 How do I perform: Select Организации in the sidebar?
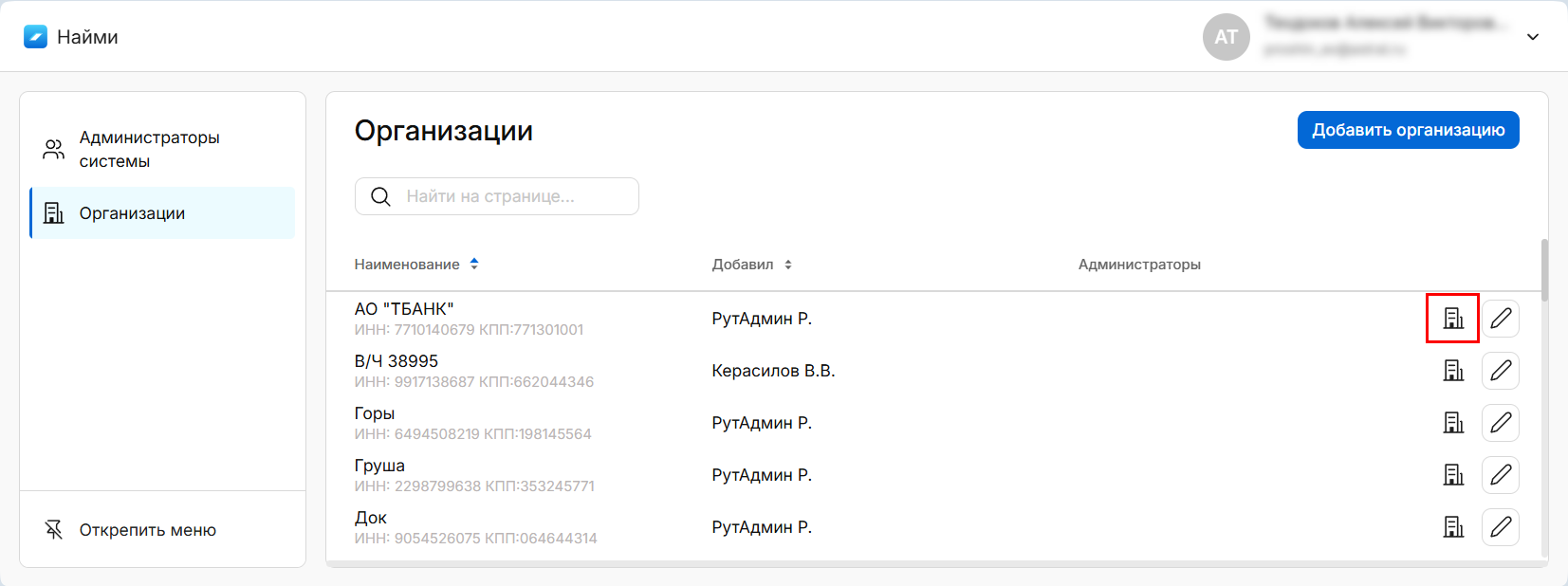click(132, 213)
